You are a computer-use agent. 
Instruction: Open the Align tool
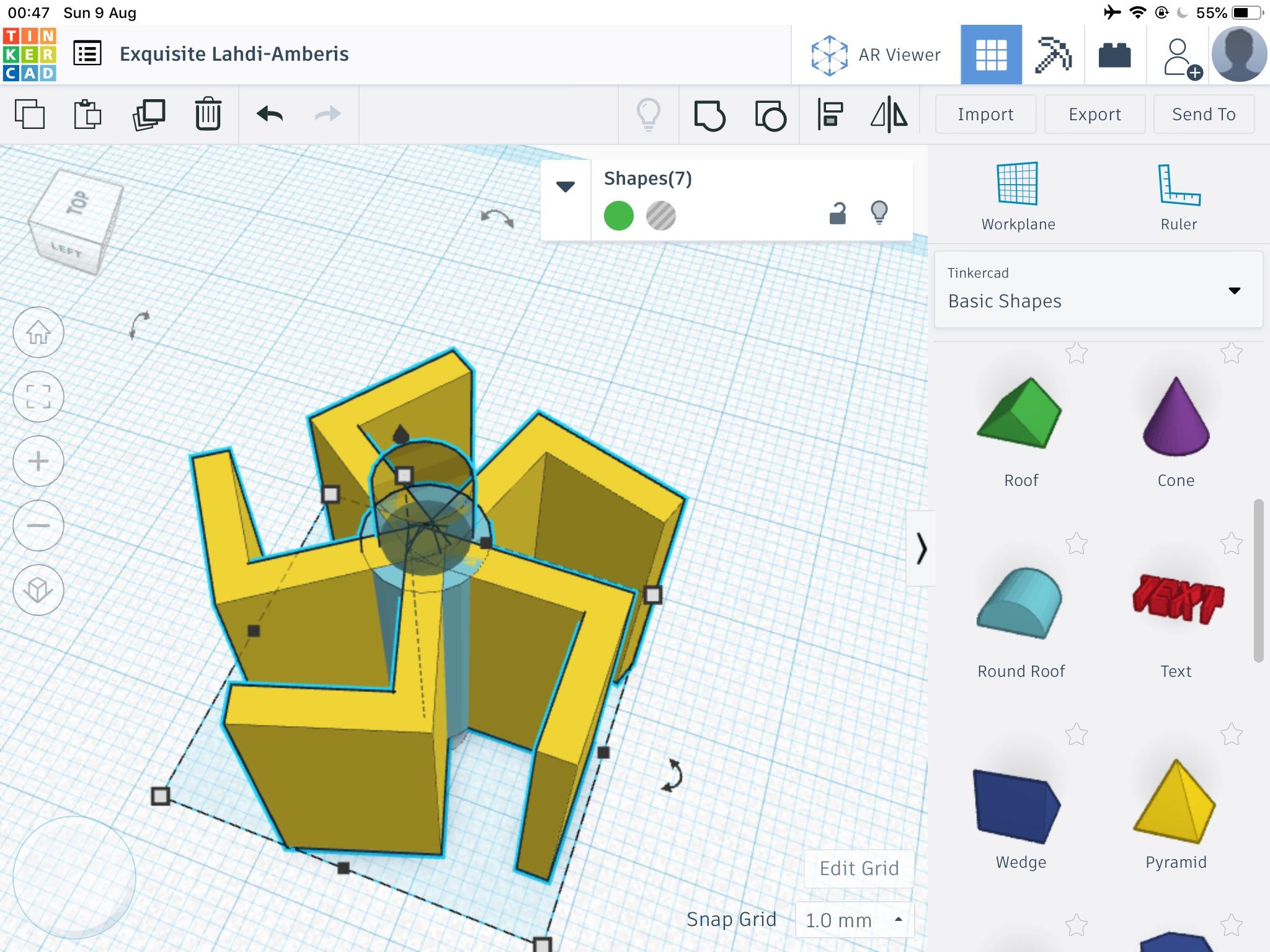(x=830, y=115)
